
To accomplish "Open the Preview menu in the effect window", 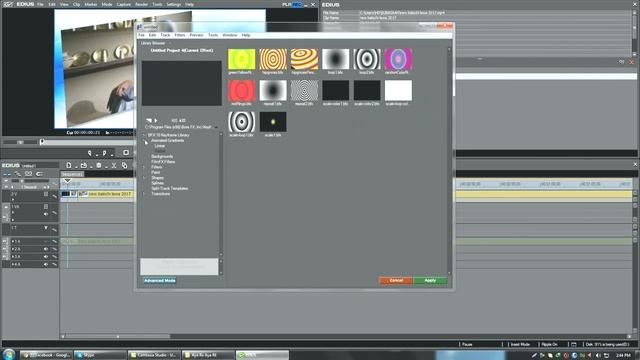I will [x=196, y=35].
